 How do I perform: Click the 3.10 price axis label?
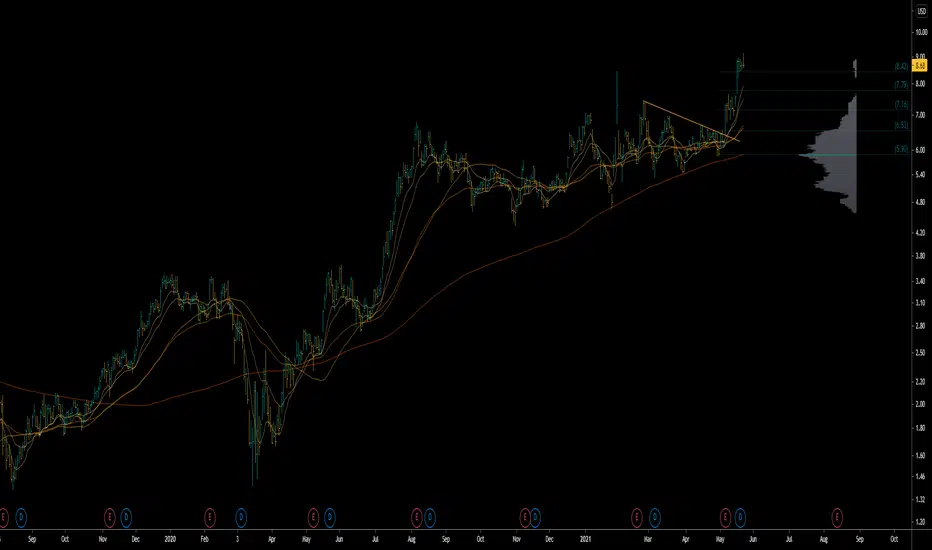tap(920, 303)
